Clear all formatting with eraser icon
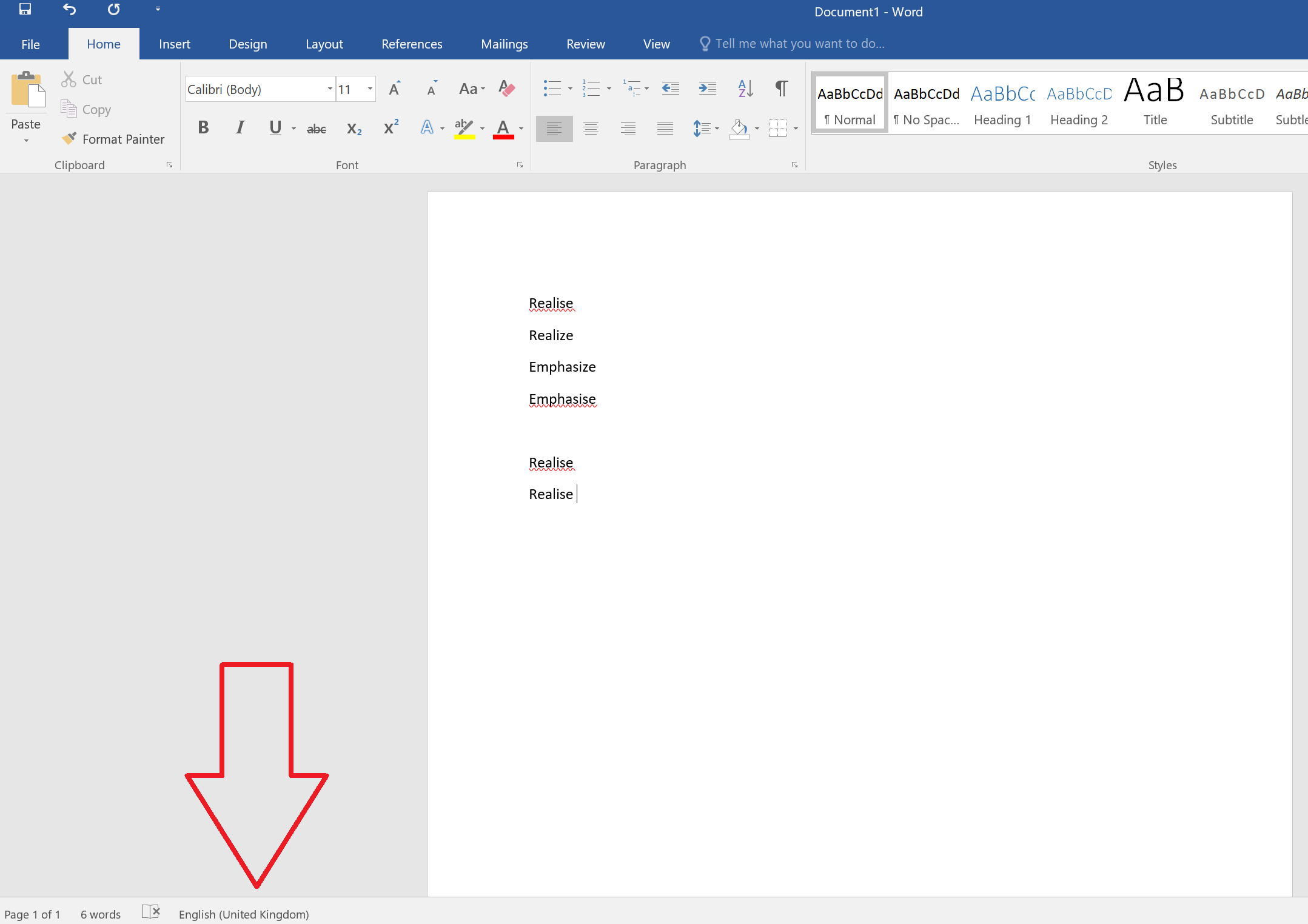This screenshot has height=924, width=1308. click(506, 89)
